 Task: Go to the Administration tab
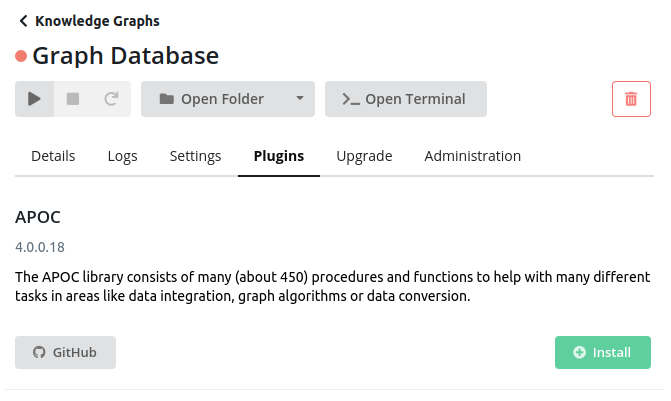pos(472,156)
